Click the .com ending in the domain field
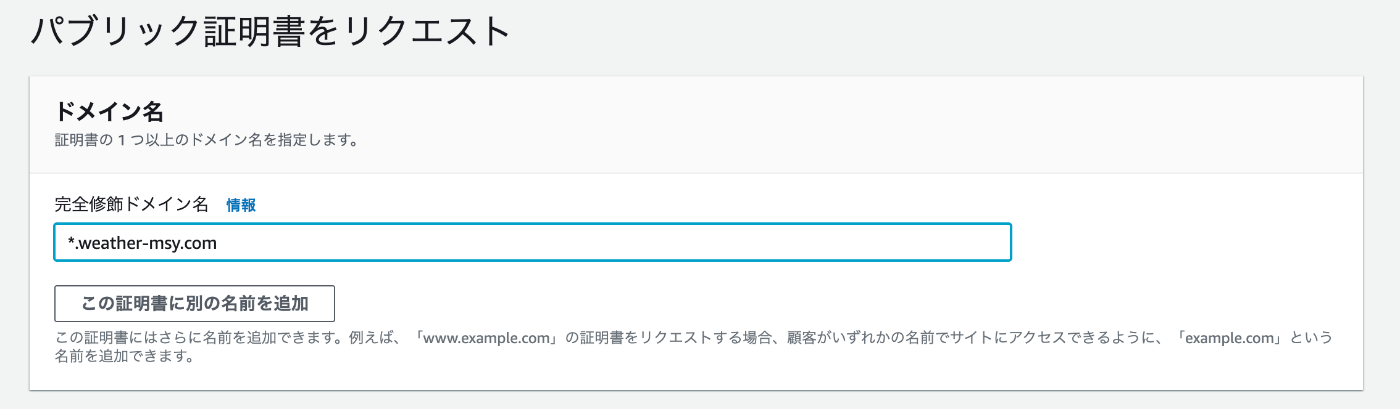This screenshot has height=409, width=1400. click(x=199, y=243)
